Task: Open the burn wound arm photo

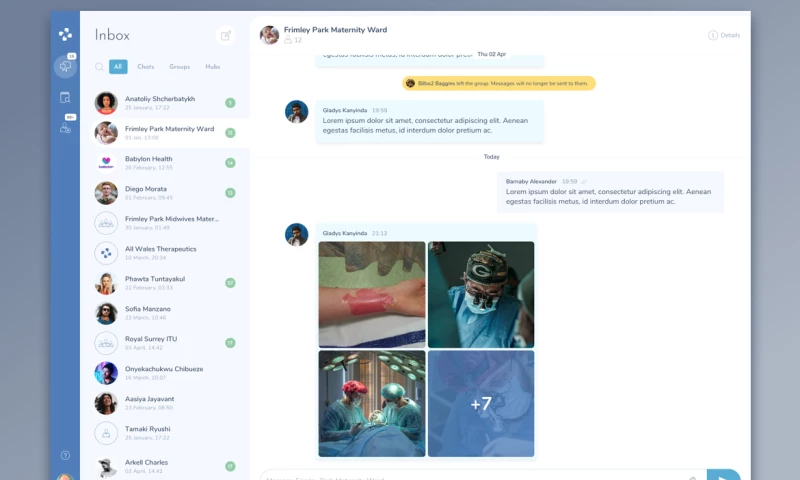Action: point(372,295)
